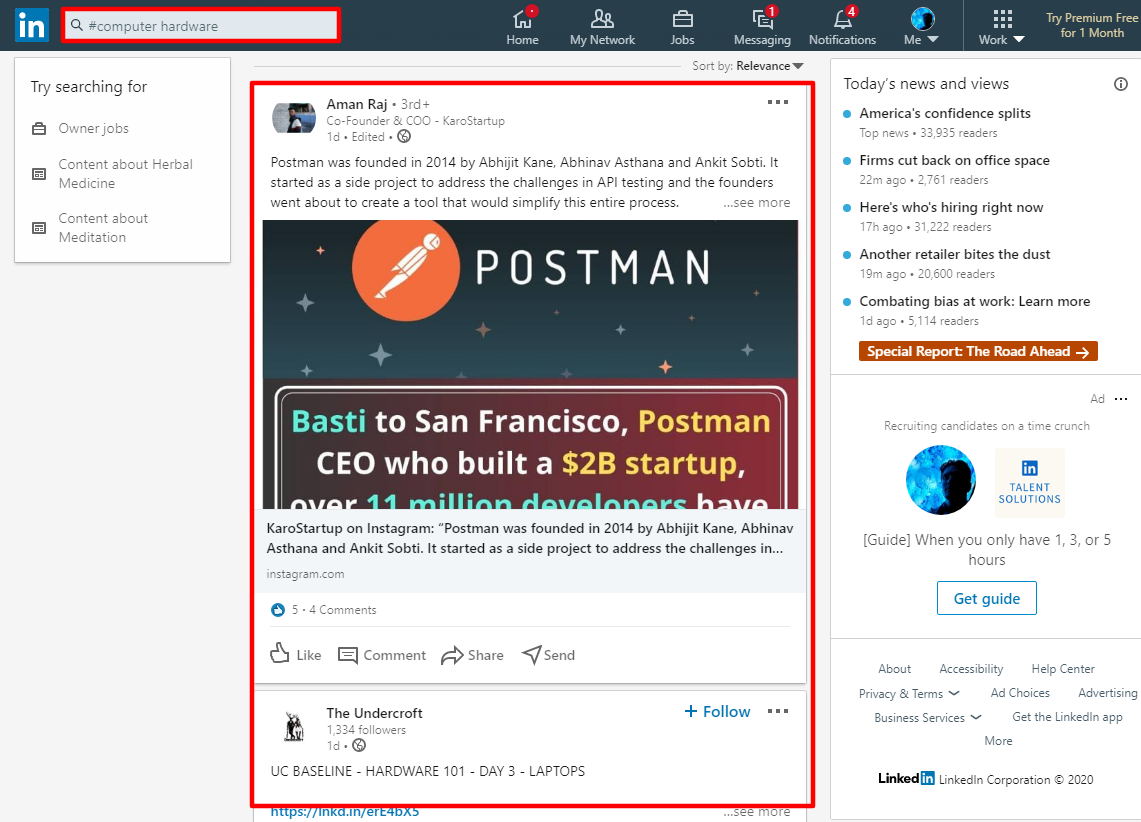This screenshot has width=1141, height=822.
Task: Open the Ad Choices footer link
Action: click(1019, 693)
